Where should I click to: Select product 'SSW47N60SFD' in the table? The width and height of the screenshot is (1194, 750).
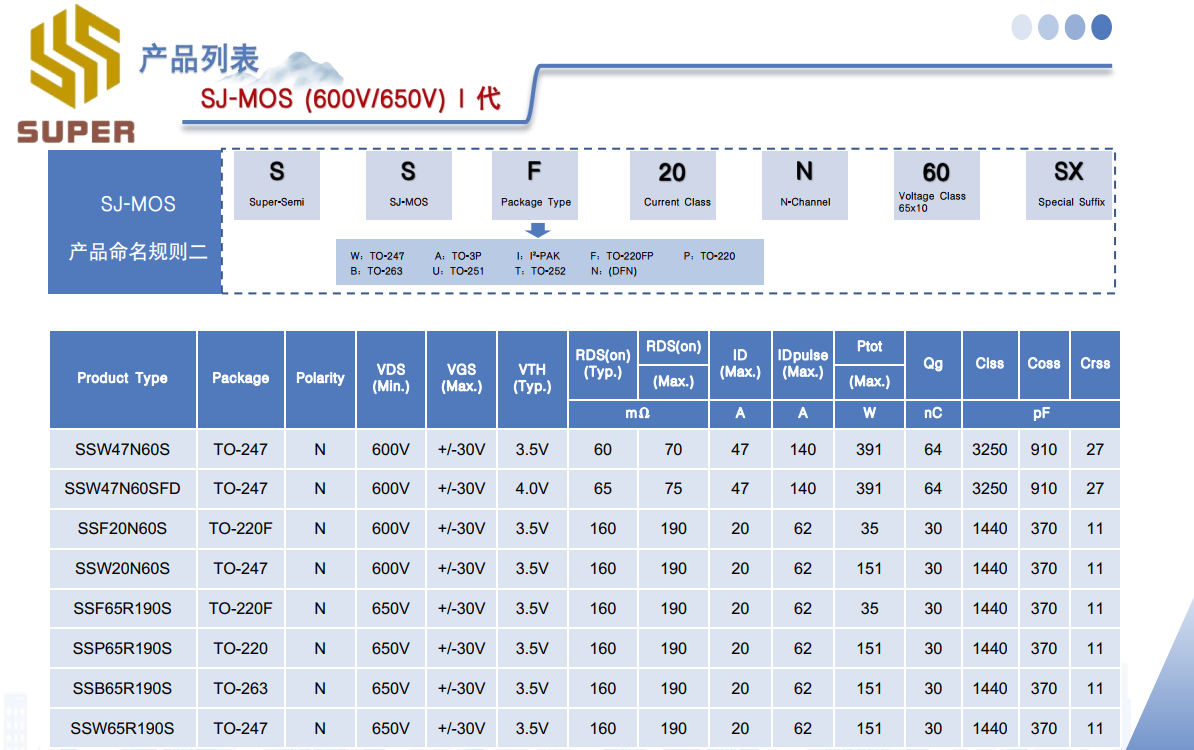click(x=123, y=489)
